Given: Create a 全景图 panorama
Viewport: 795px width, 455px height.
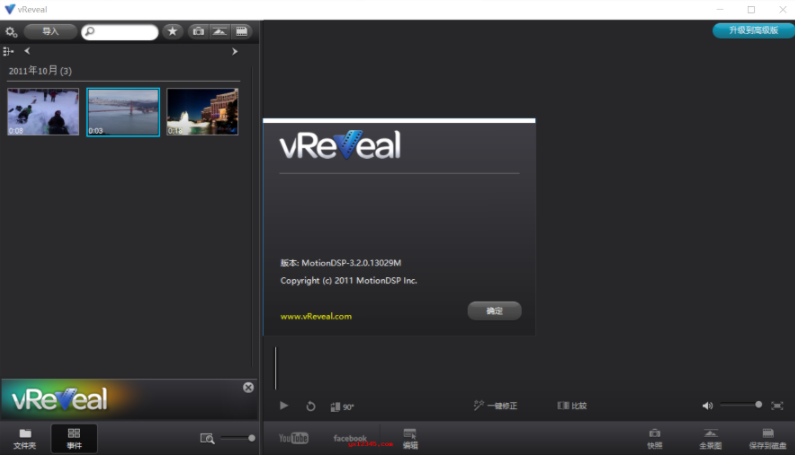Looking at the screenshot, I should point(710,439).
